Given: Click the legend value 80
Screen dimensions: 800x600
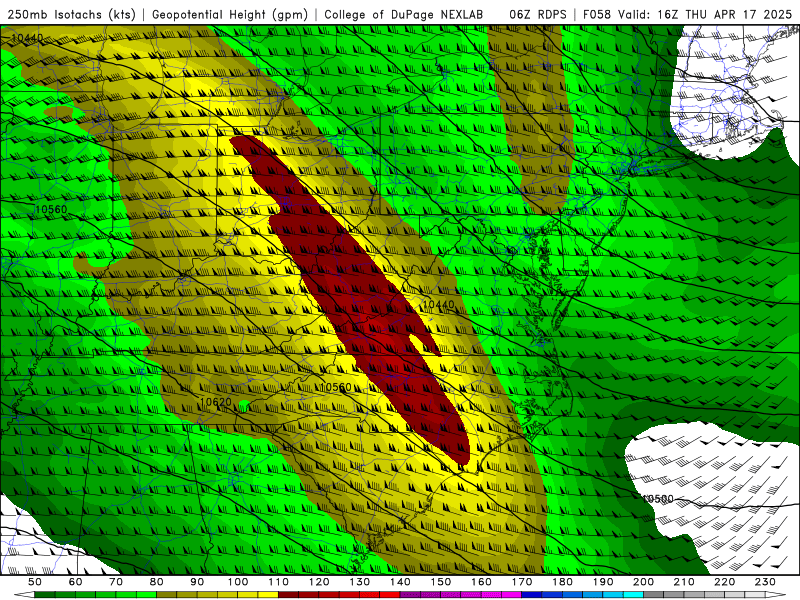Looking at the screenshot, I should tap(157, 582).
